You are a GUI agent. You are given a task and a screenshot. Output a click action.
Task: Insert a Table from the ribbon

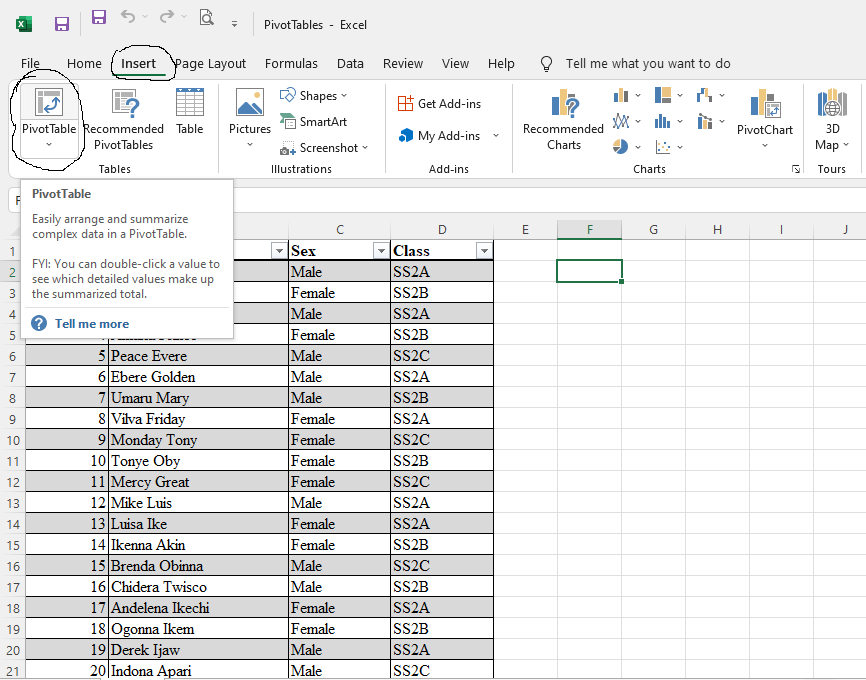coord(189,111)
